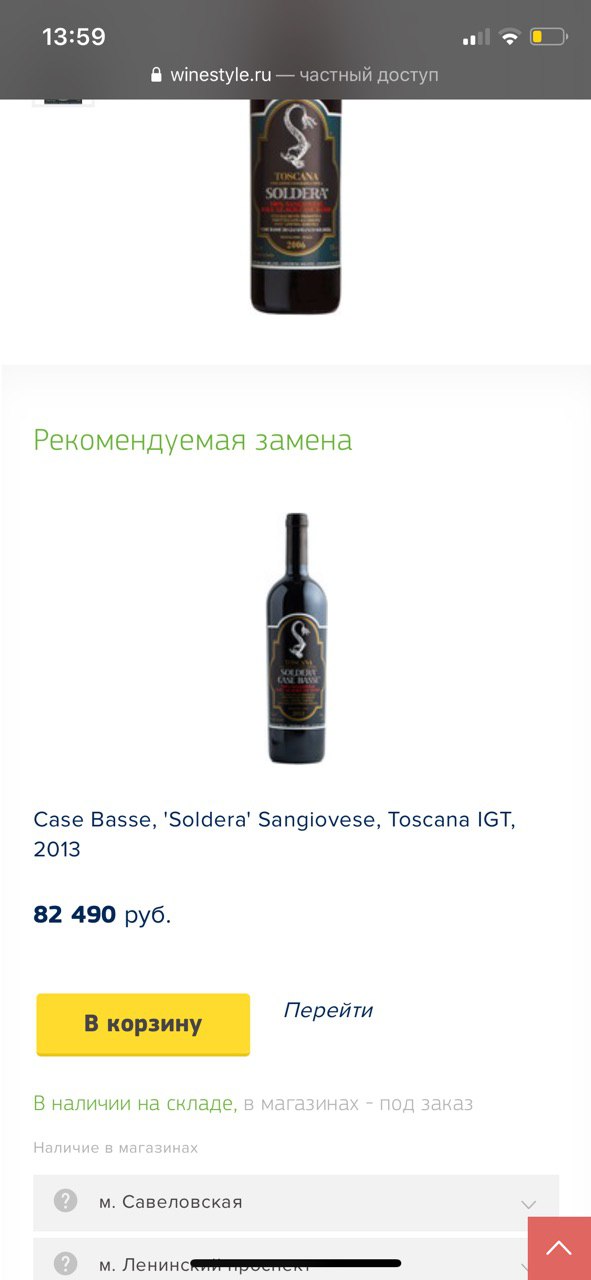Screen dimensions: 591x1280
Task: Click the chevron on the Савеловская row
Action: [x=529, y=1204]
